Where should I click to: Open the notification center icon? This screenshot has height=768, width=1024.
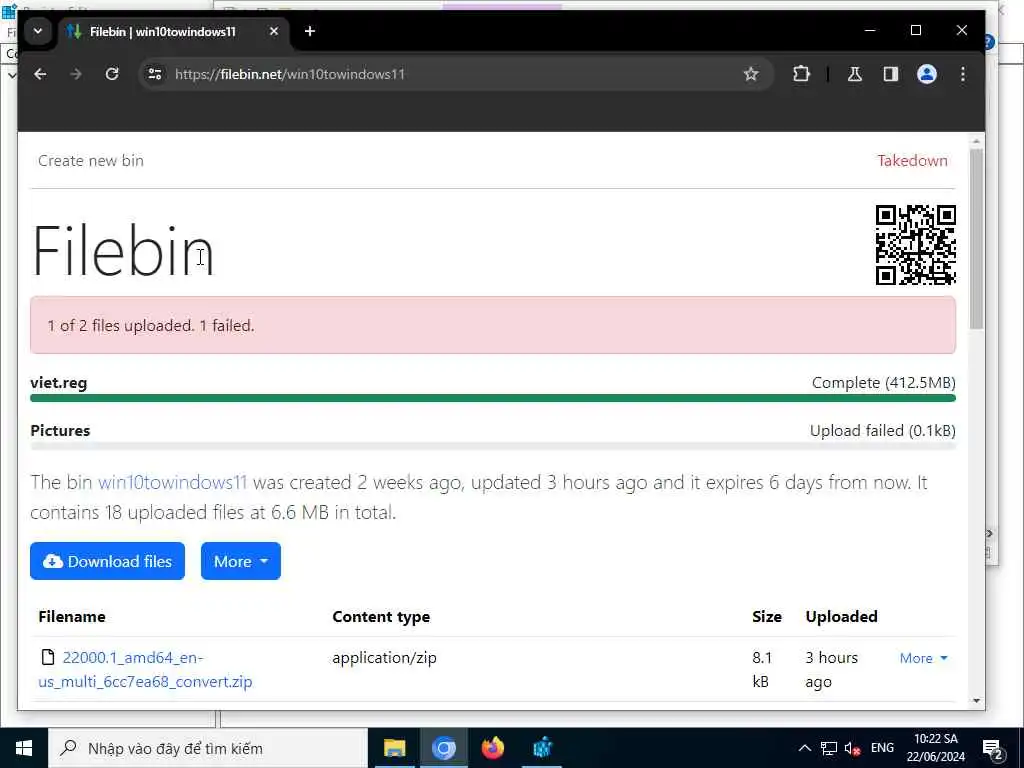[993, 749]
